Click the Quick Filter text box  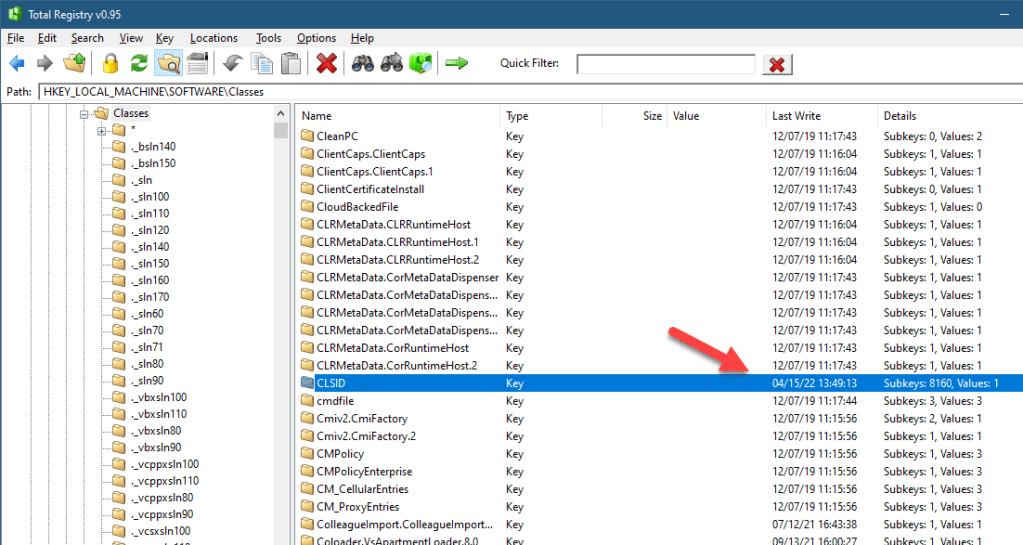click(665, 64)
